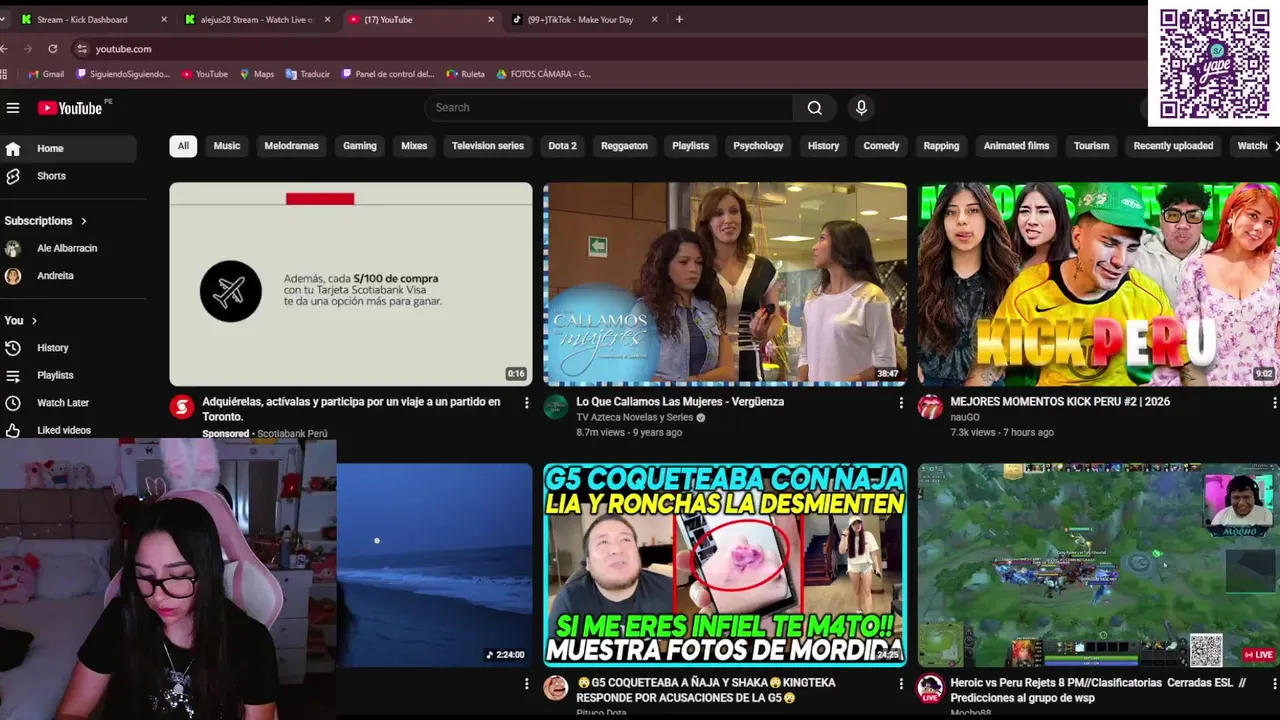
Task: Open Ale Albarracin subscription channel
Action: [68, 248]
